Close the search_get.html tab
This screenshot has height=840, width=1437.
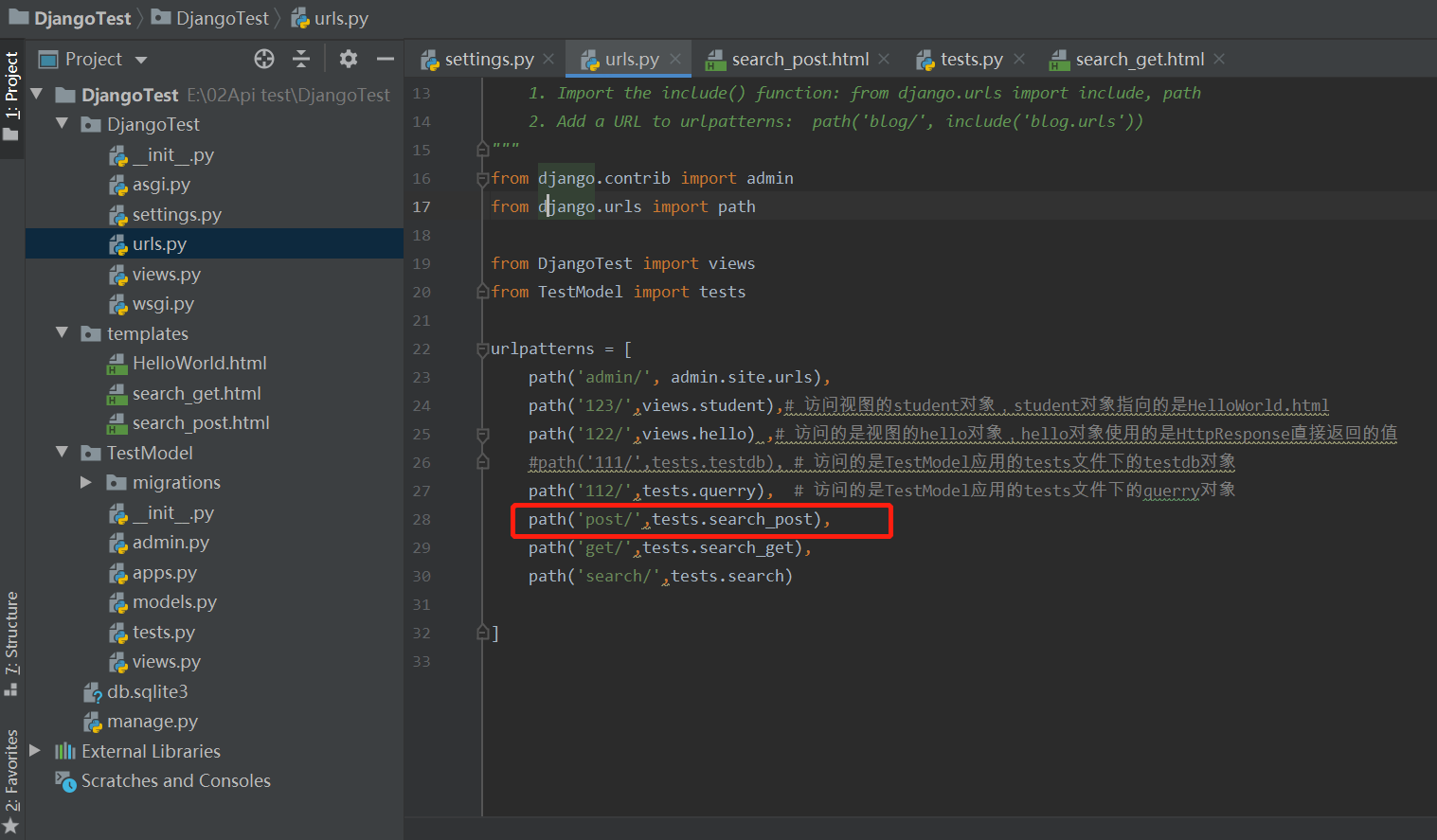point(1219,59)
